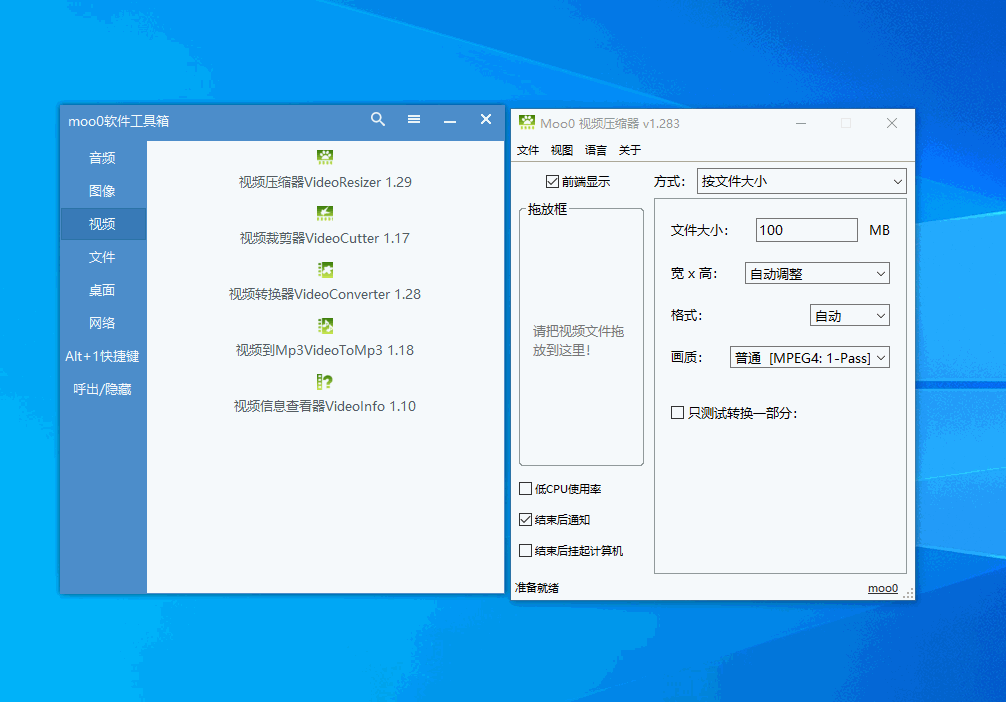Click the VideoCutter green icon
This screenshot has height=702, width=1006.
pyautogui.click(x=325, y=213)
